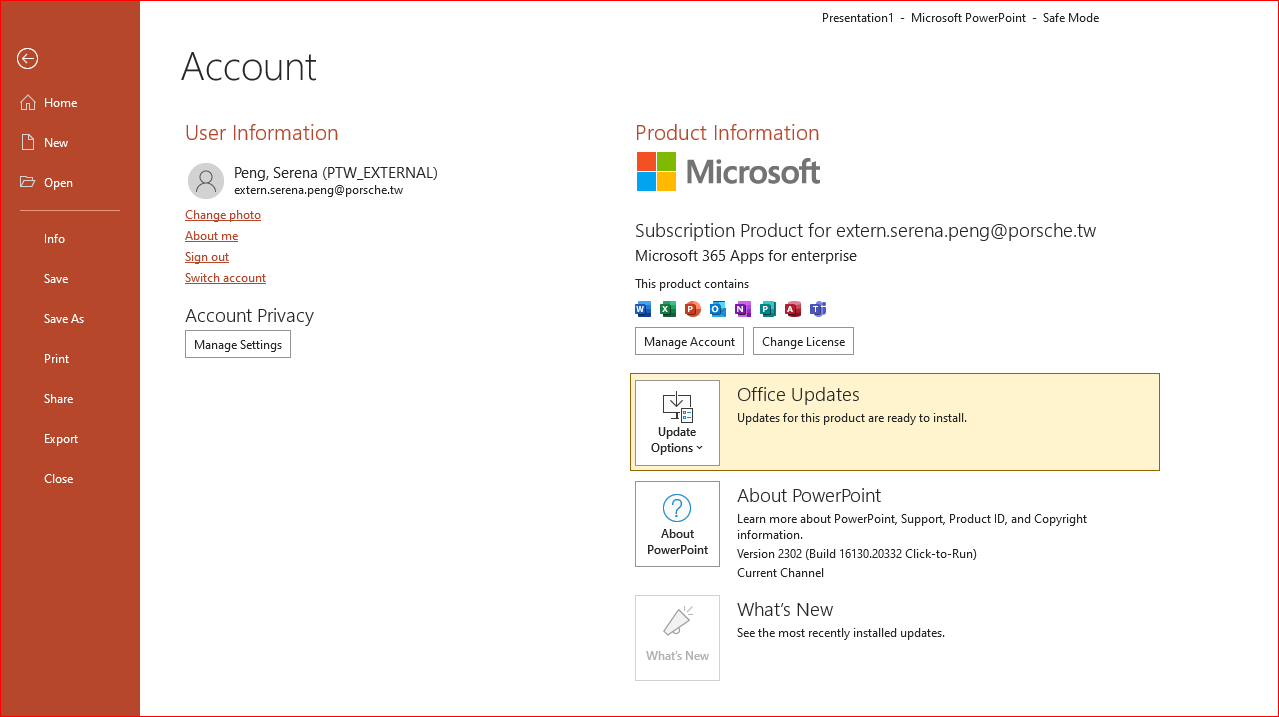The width and height of the screenshot is (1279, 717).
Task: Click the Change License button
Action: pyautogui.click(x=803, y=341)
